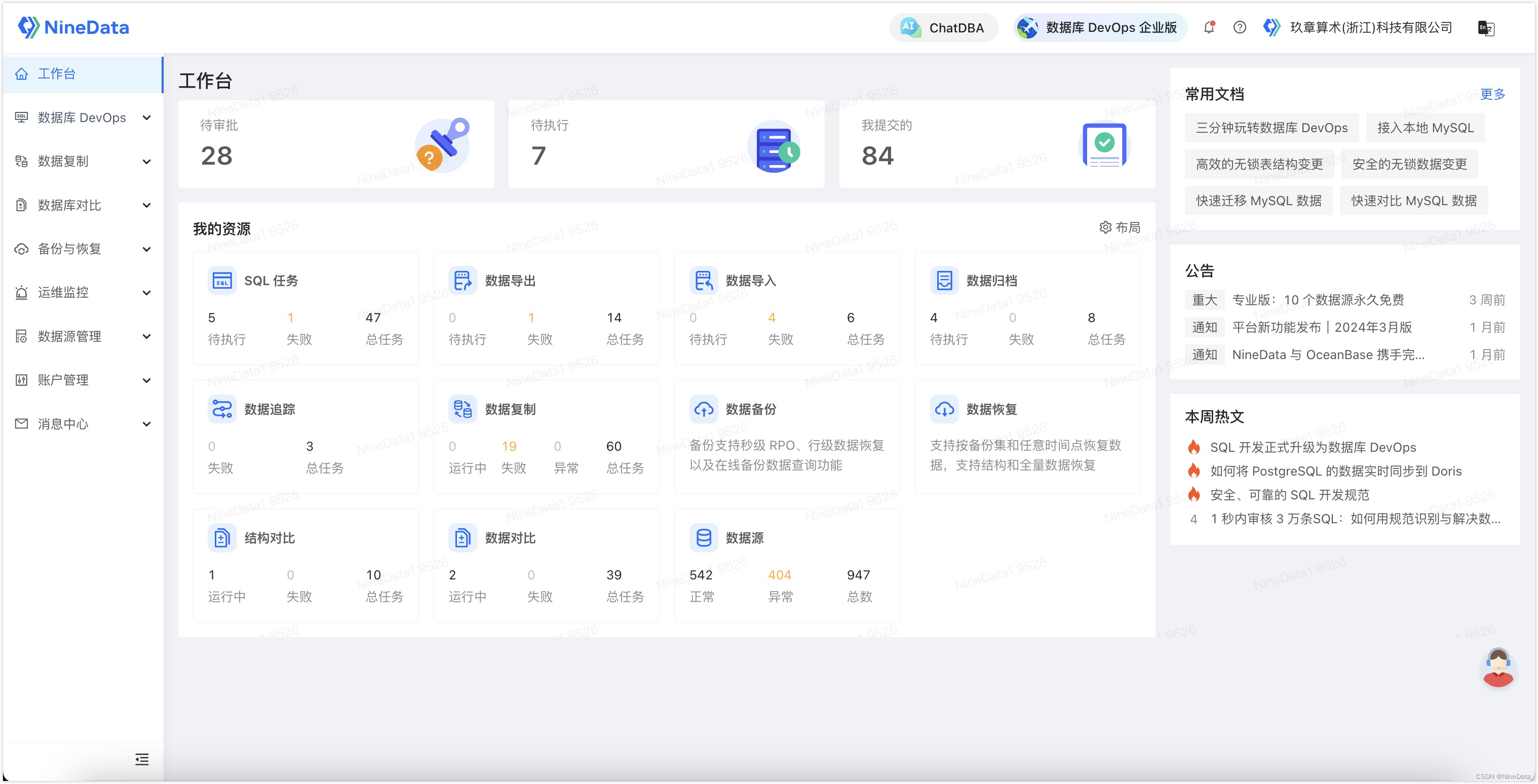Screen dimensions: 1538x784
Task: Open the help question mark icon
Action: [1240, 27]
